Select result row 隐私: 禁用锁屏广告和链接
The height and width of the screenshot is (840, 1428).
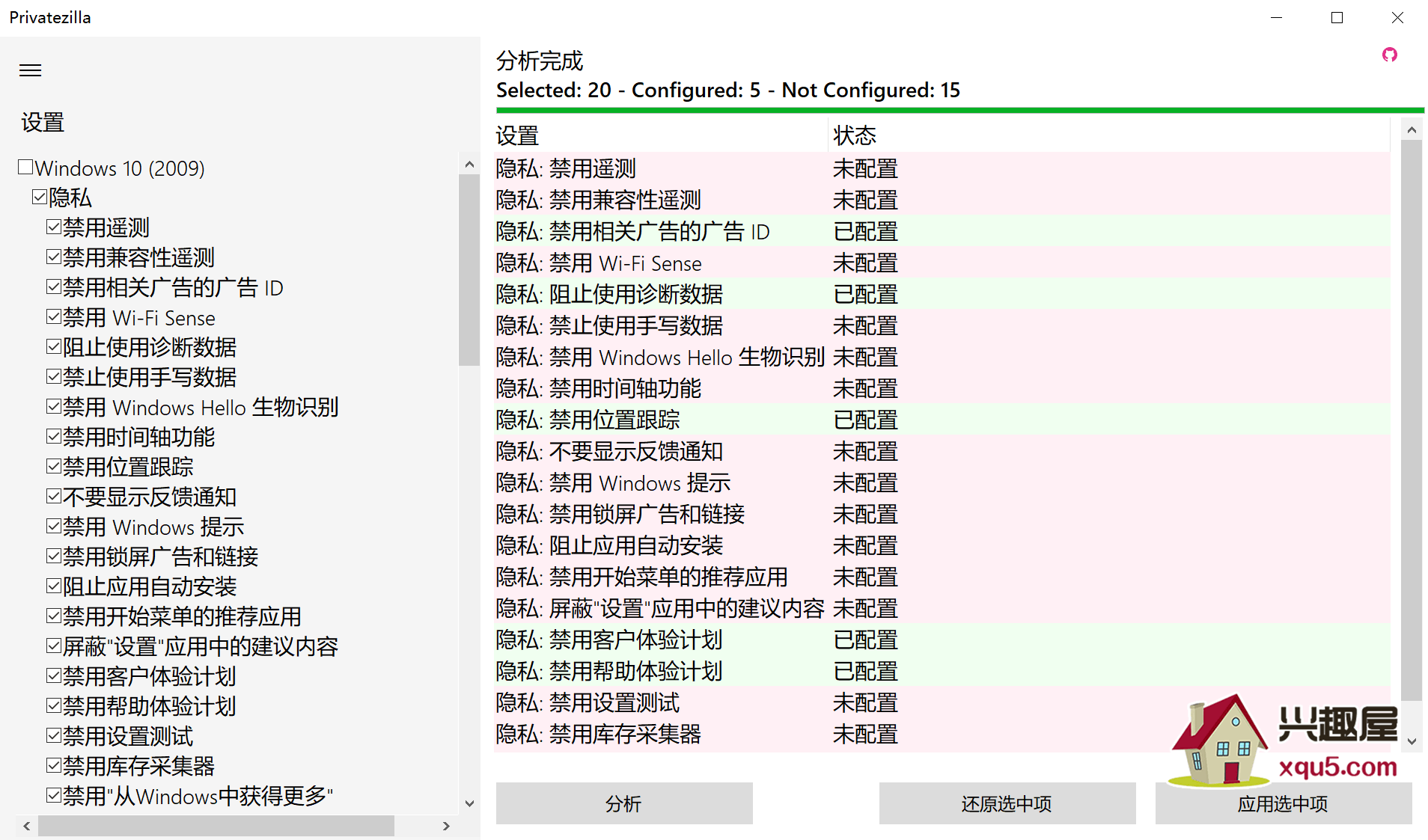(x=942, y=514)
